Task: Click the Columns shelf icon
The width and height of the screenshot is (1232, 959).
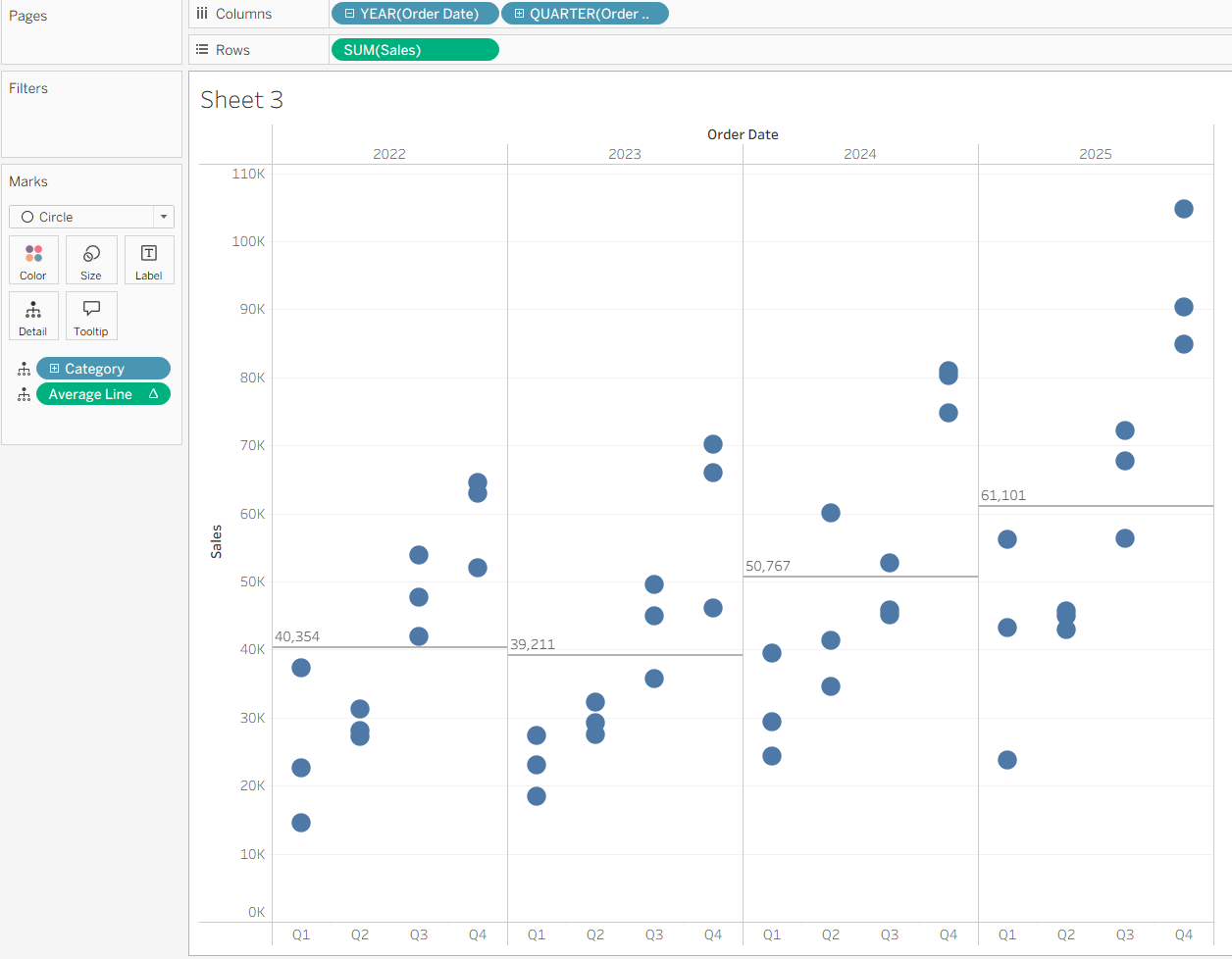Action: [202, 14]
